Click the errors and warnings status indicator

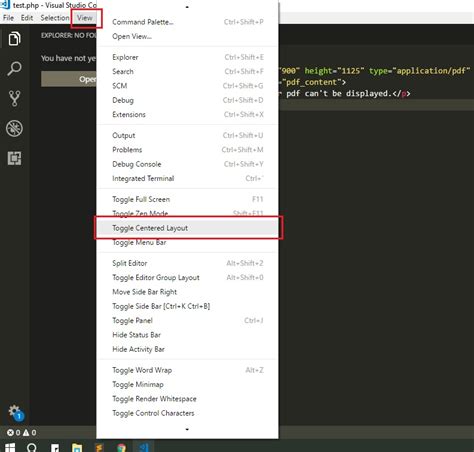point(22,433)
